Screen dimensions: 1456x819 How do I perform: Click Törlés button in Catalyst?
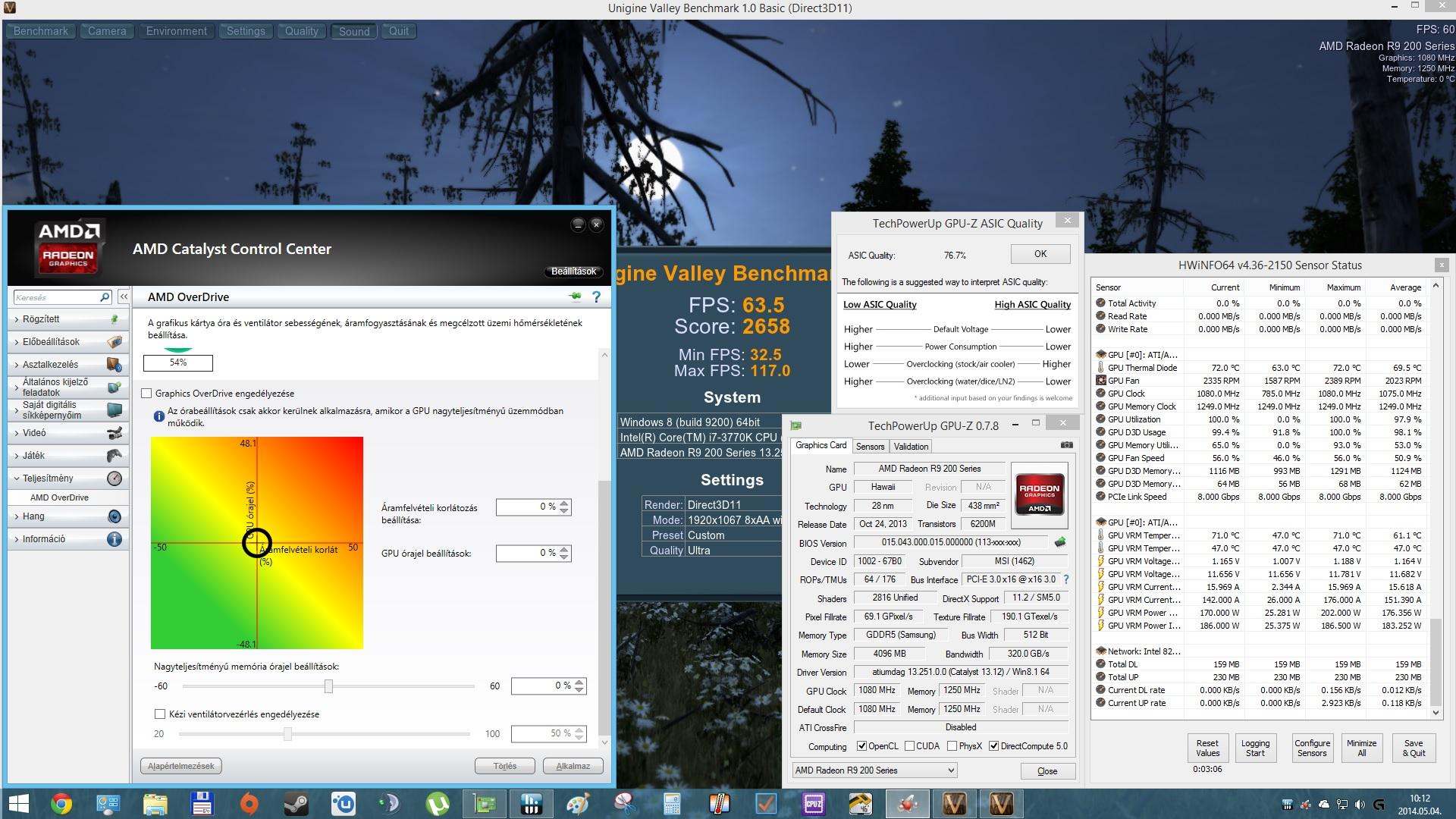[x=505, y=766]
